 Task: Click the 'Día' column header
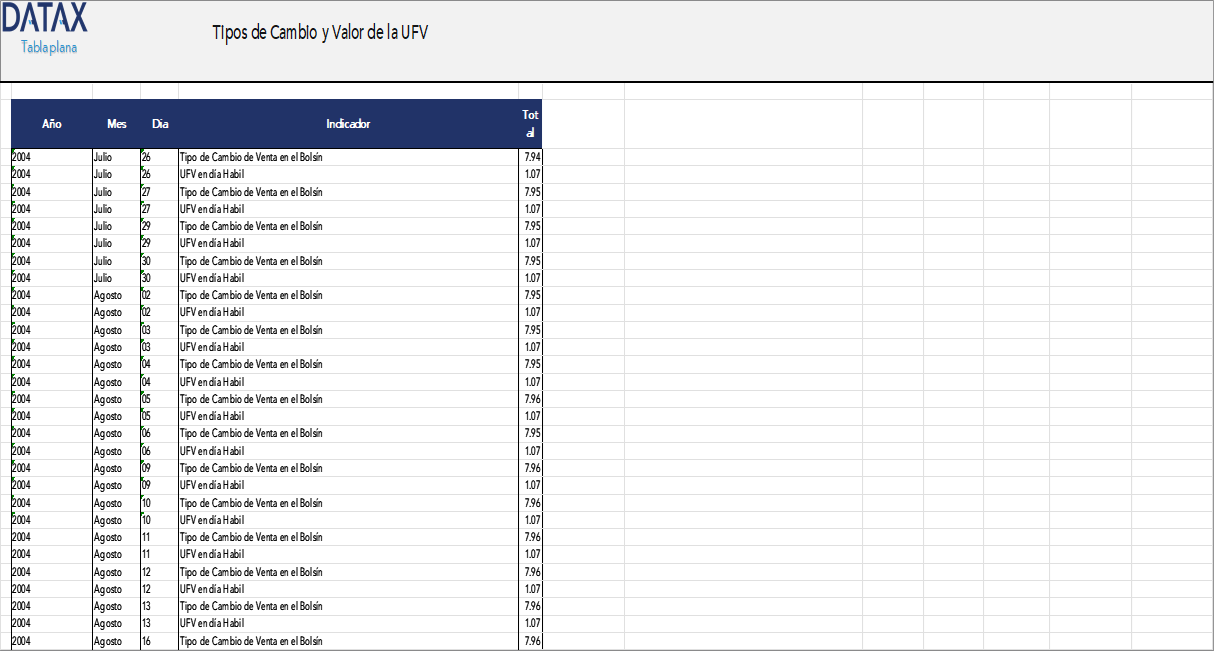160,124
